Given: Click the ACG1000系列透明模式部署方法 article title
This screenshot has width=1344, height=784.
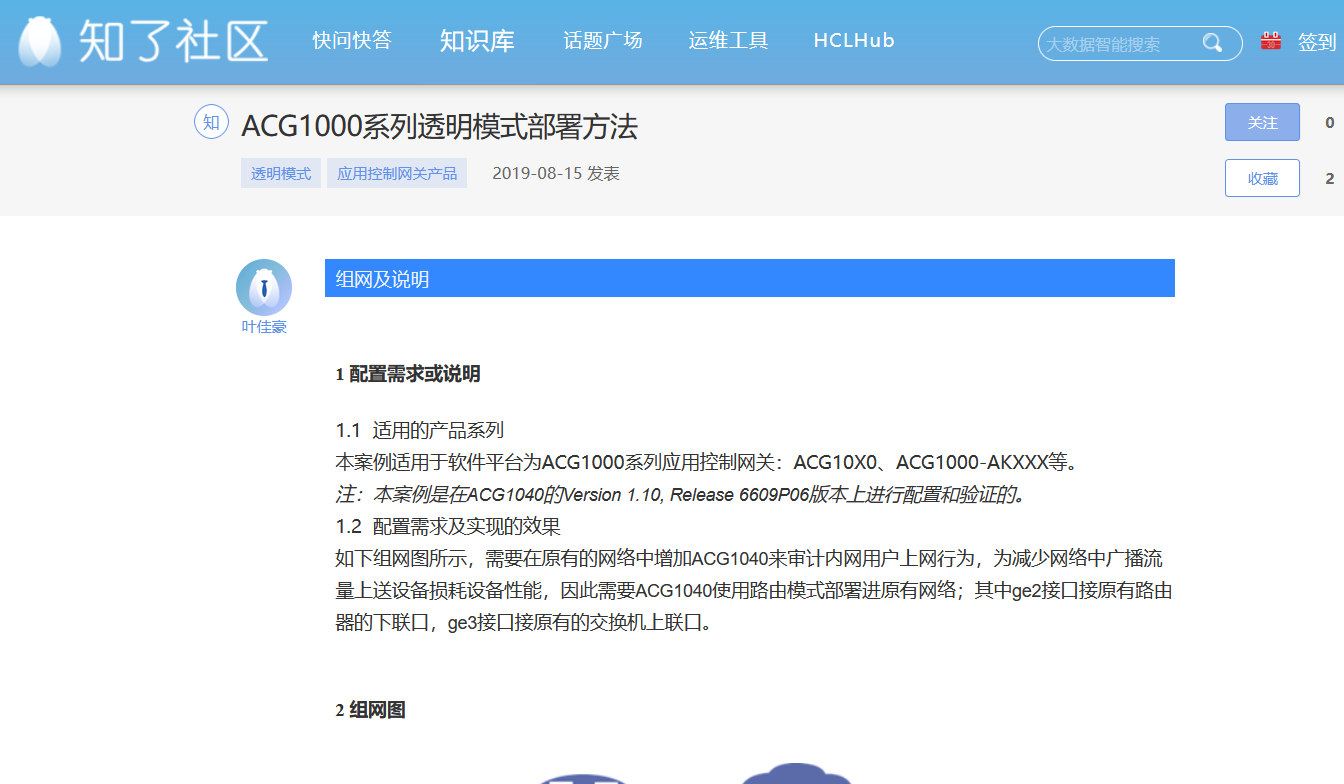Looking at the screenshot, I should [x=439, y=127].
